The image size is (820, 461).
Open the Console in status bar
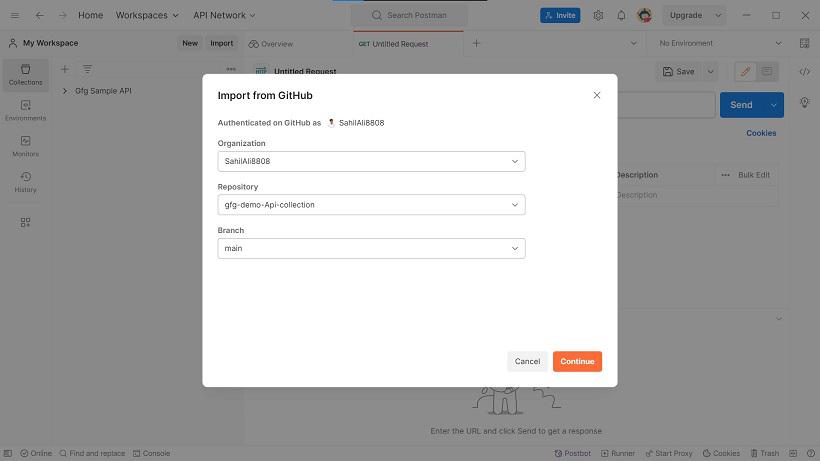coord(152,453)
